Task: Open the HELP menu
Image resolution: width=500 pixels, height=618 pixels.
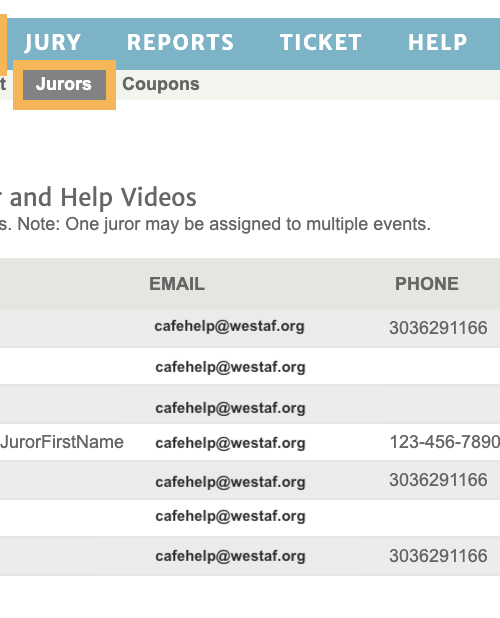Action: pos(437,42)
